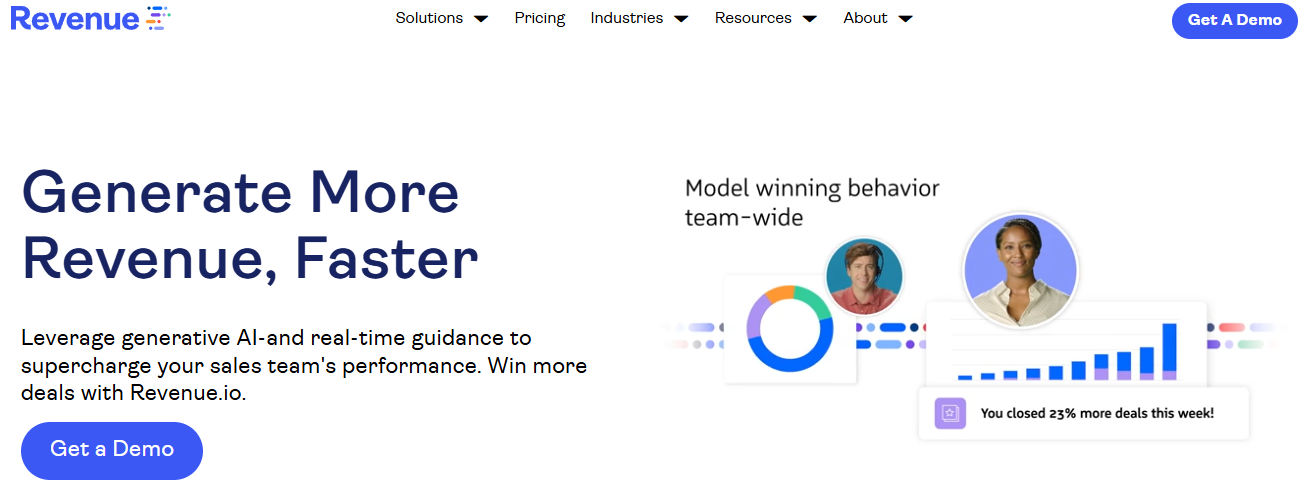This screenshot has width=1311, height=504.
Task: Select the About menu label
Action: (865, 18)
